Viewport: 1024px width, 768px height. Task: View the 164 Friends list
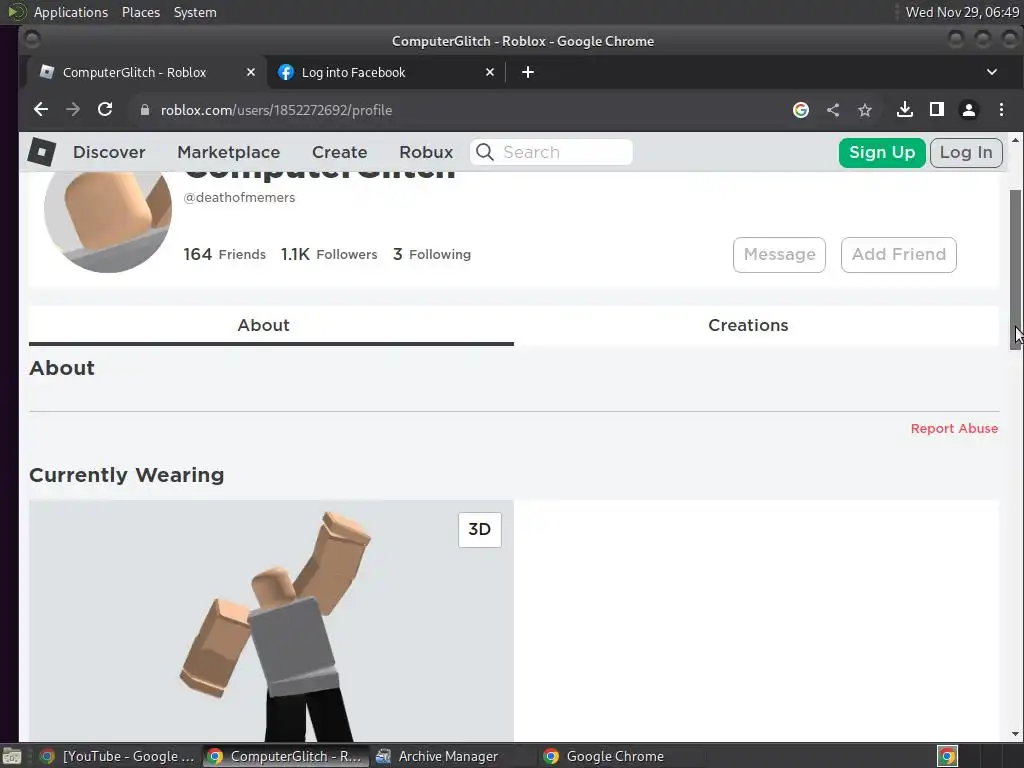(x=225, y=254)
